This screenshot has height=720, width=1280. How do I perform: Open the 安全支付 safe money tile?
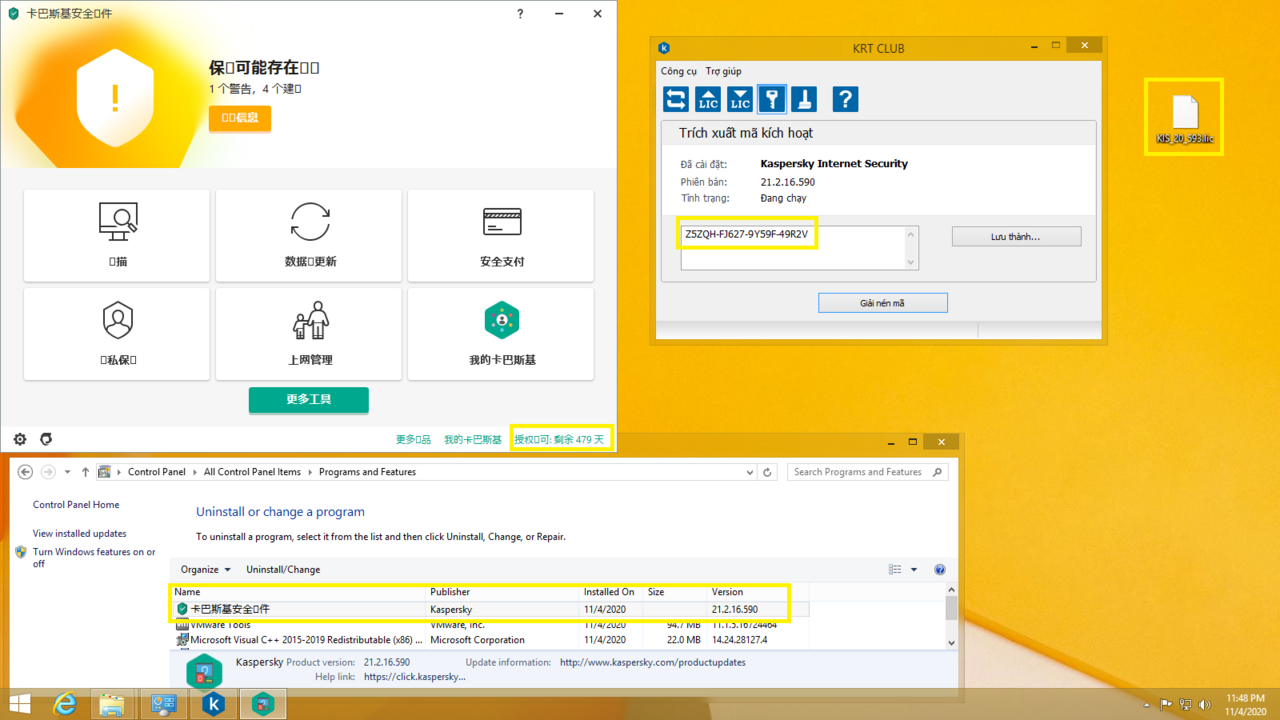(502, 236)
